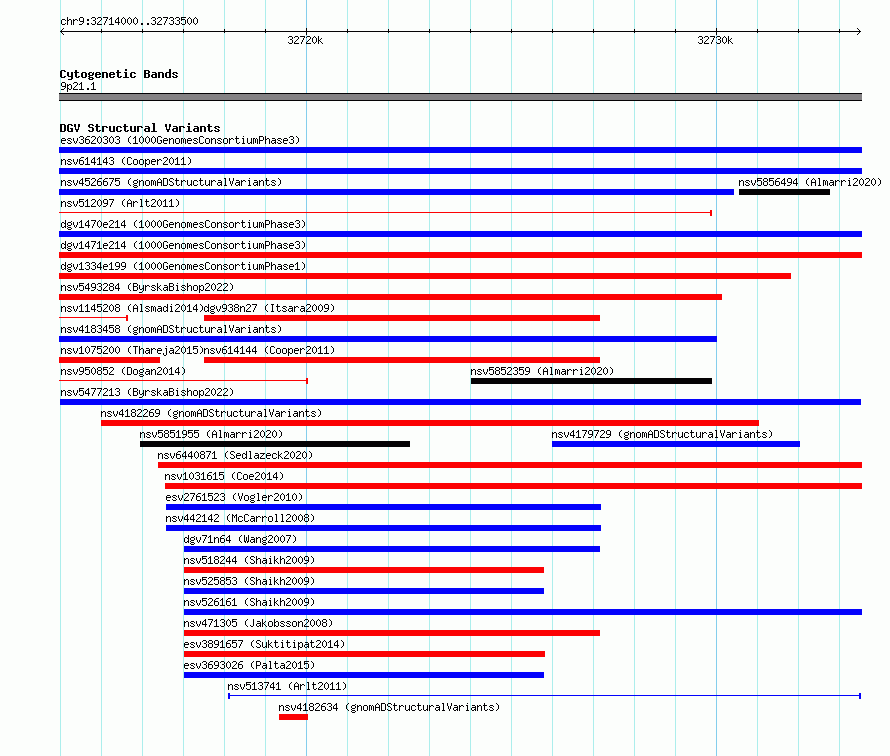The image size is (890, 756).
Task: Open the nsv1031615 (Coe2014) label
Action: tap(224, 476)
